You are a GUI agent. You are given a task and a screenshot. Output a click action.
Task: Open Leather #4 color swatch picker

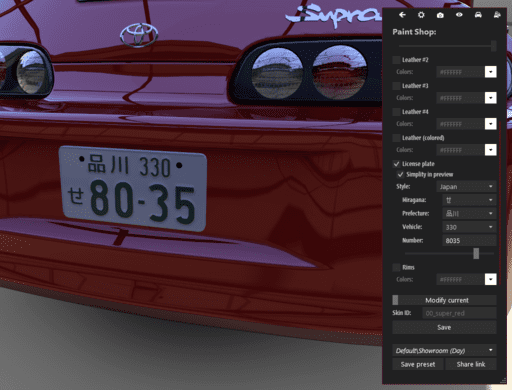[490, 124]
